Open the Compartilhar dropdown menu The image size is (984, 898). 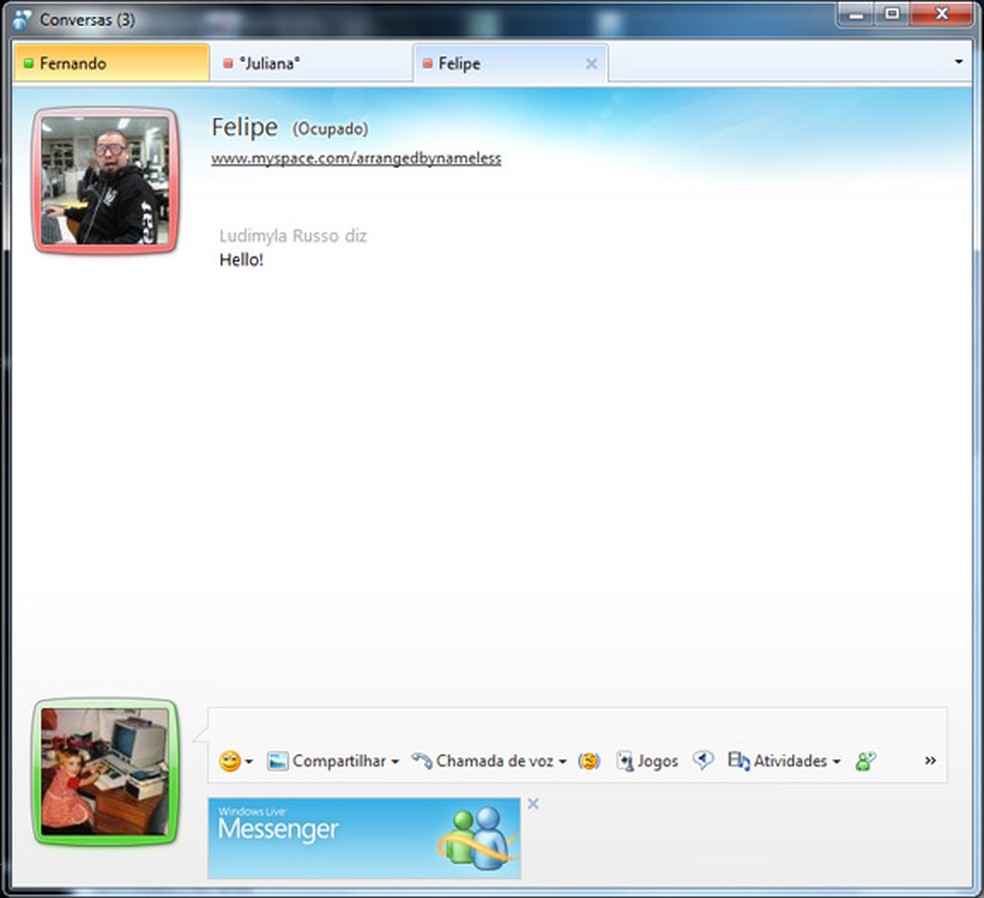pyautogui.click(x=395, y=761)
